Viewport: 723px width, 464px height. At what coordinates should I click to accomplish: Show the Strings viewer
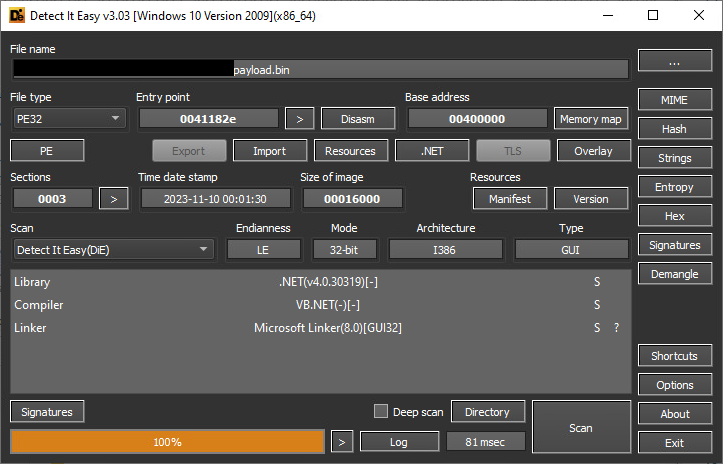click(674, 158)
